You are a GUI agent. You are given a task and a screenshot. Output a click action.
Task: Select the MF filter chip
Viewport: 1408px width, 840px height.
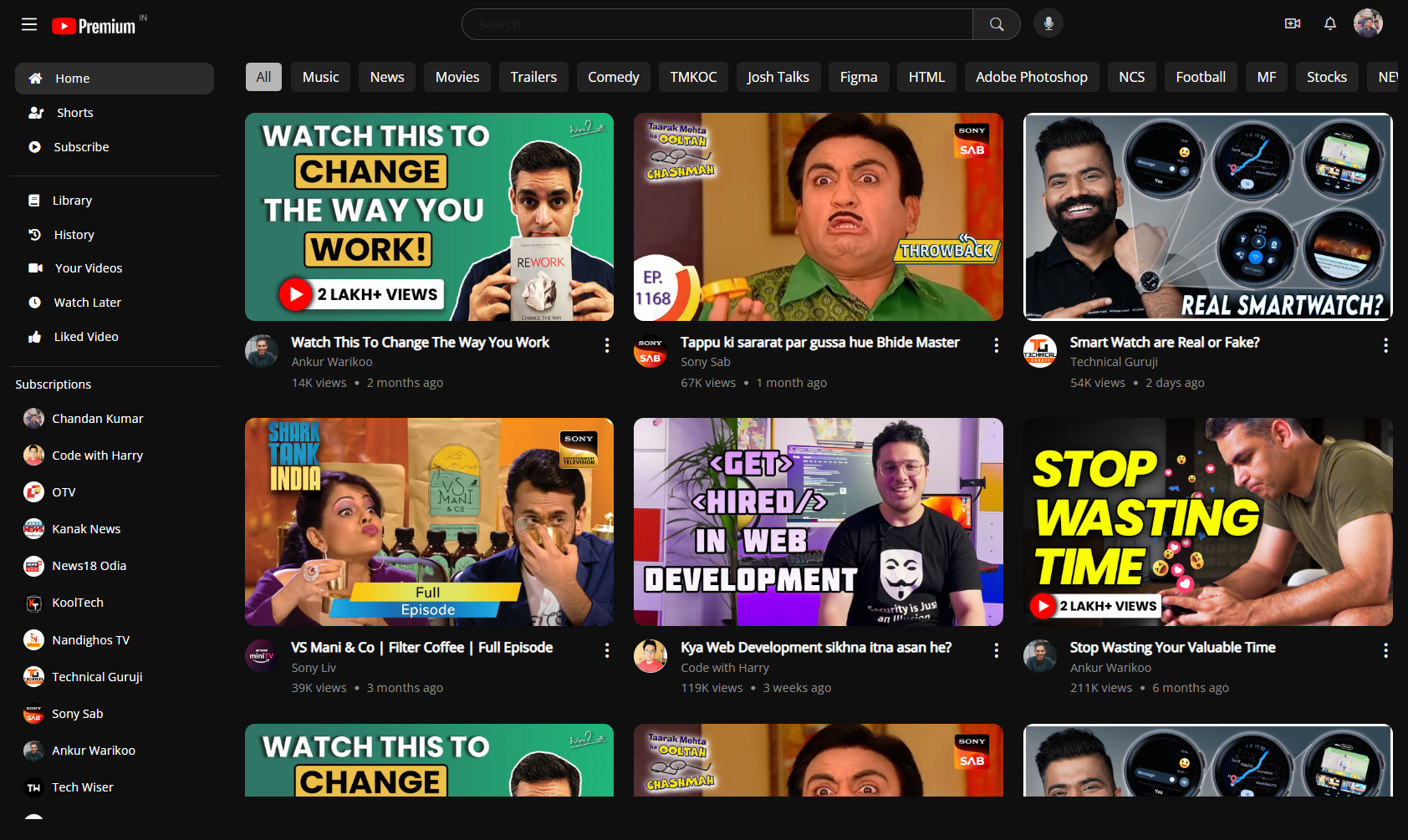click(1267, 77)
